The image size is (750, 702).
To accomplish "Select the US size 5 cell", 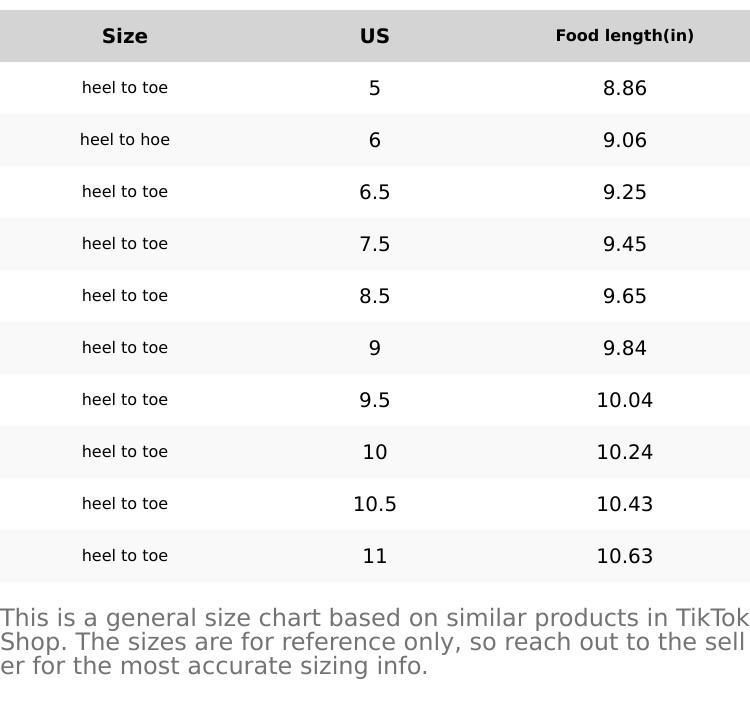I will pyautogui.click(x=375, y=88).
